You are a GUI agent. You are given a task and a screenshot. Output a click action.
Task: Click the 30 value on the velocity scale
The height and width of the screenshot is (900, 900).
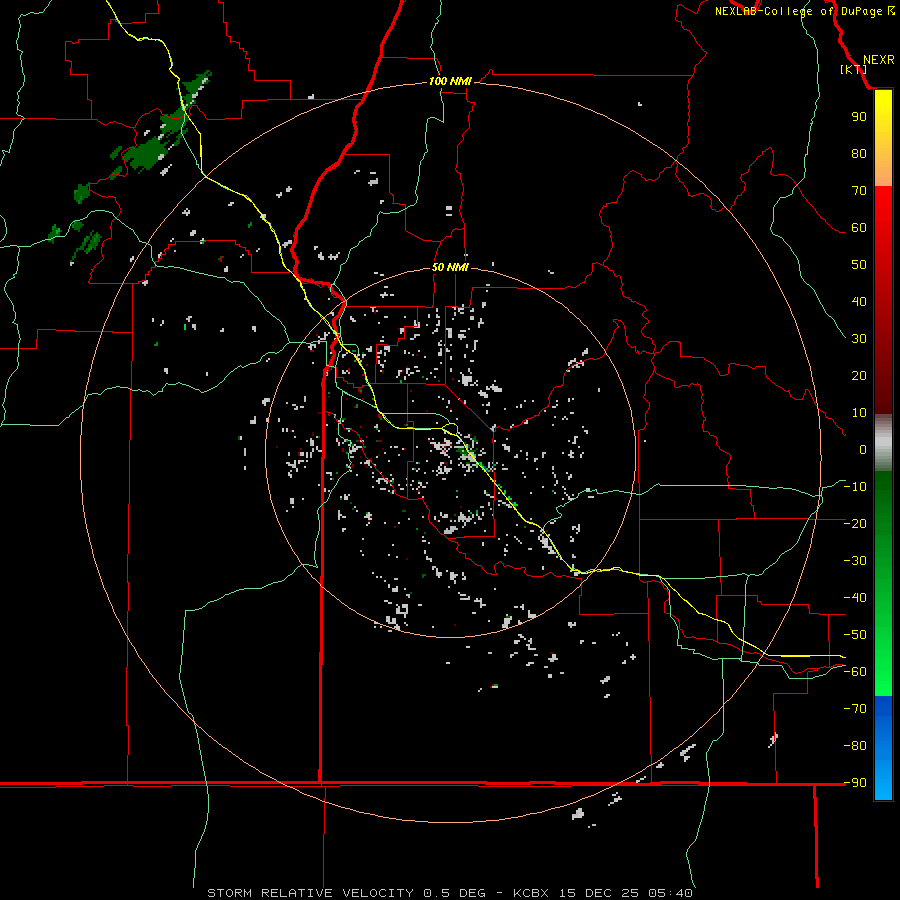[x=859, y=339]
